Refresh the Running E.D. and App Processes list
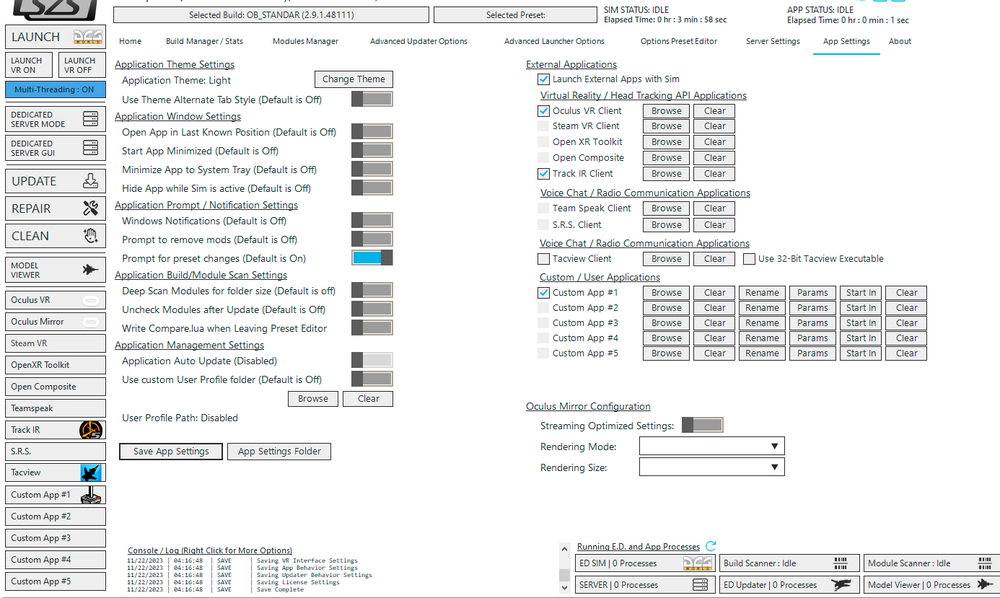This screenshot has width=1000, height=598. [x=711, y=546]
